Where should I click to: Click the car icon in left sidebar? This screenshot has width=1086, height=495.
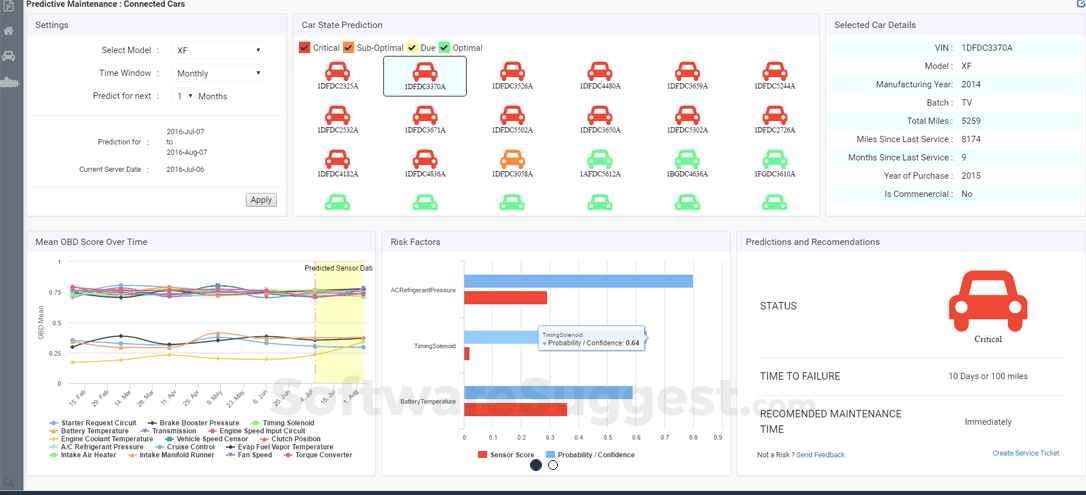coord(9,56)
